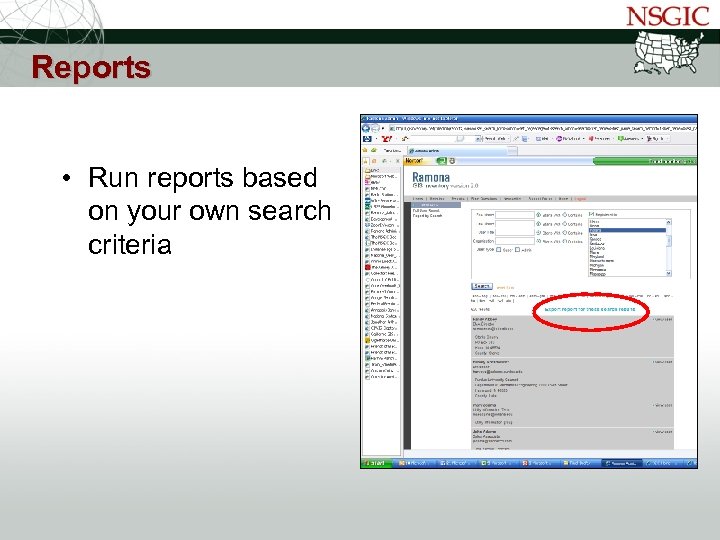Click the Yahoo Y! toolbar icon
This screenshot has width=720, height=540.
(387, 139)
